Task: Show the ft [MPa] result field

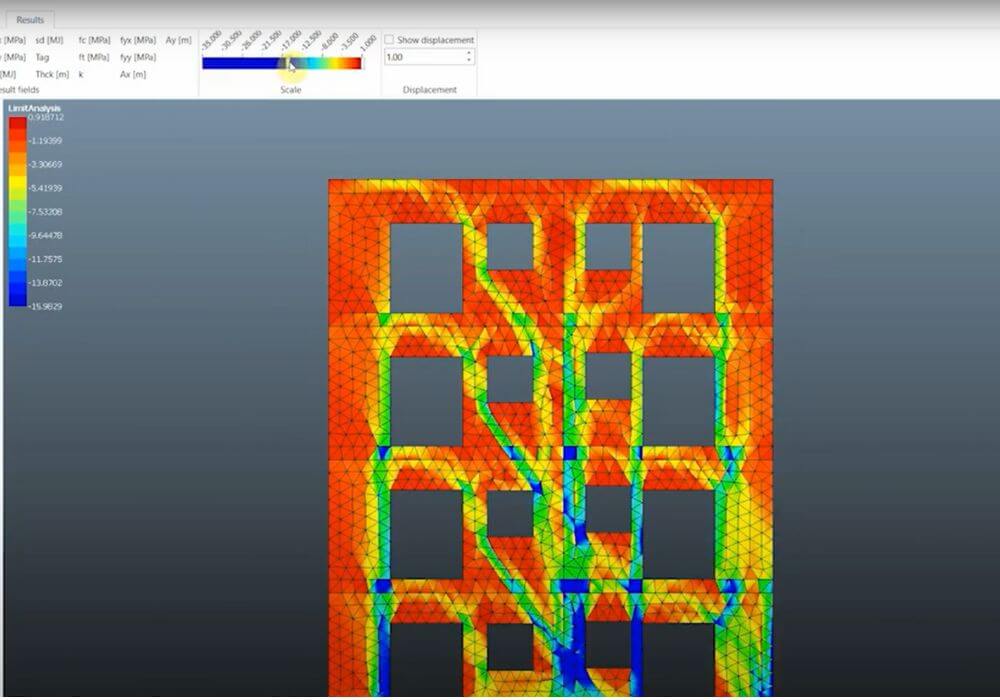Action: point(94,57)
